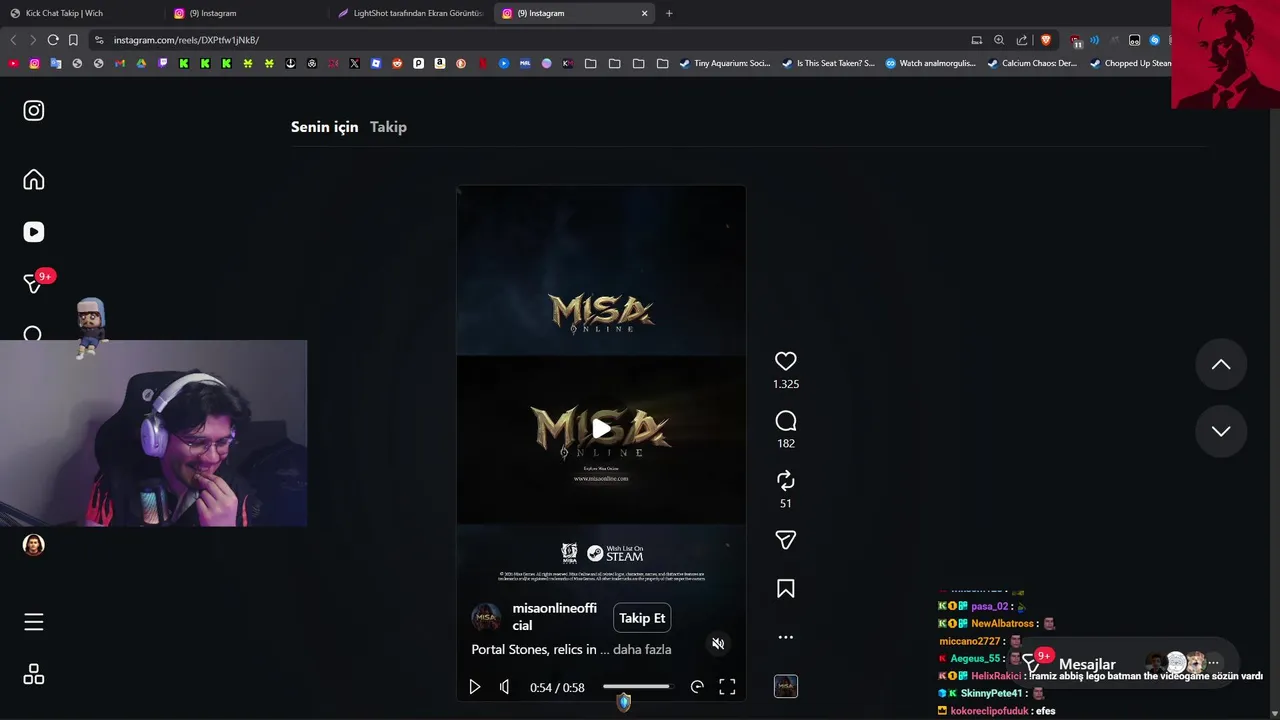Viewport: 1280px width, 720px height.
Task: Switch to Senin için tab
Action: tap(324, 127)
